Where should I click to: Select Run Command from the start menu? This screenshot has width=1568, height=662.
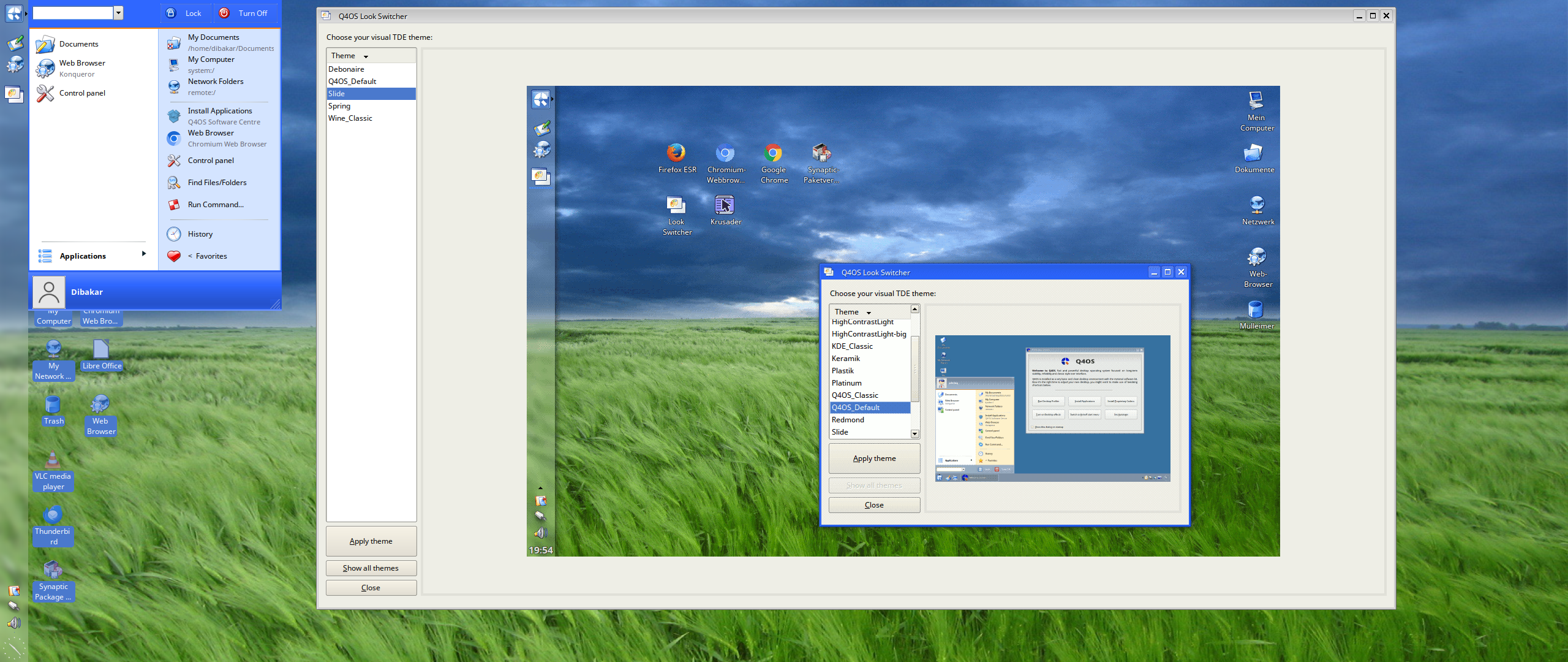(x=216, y=204)
